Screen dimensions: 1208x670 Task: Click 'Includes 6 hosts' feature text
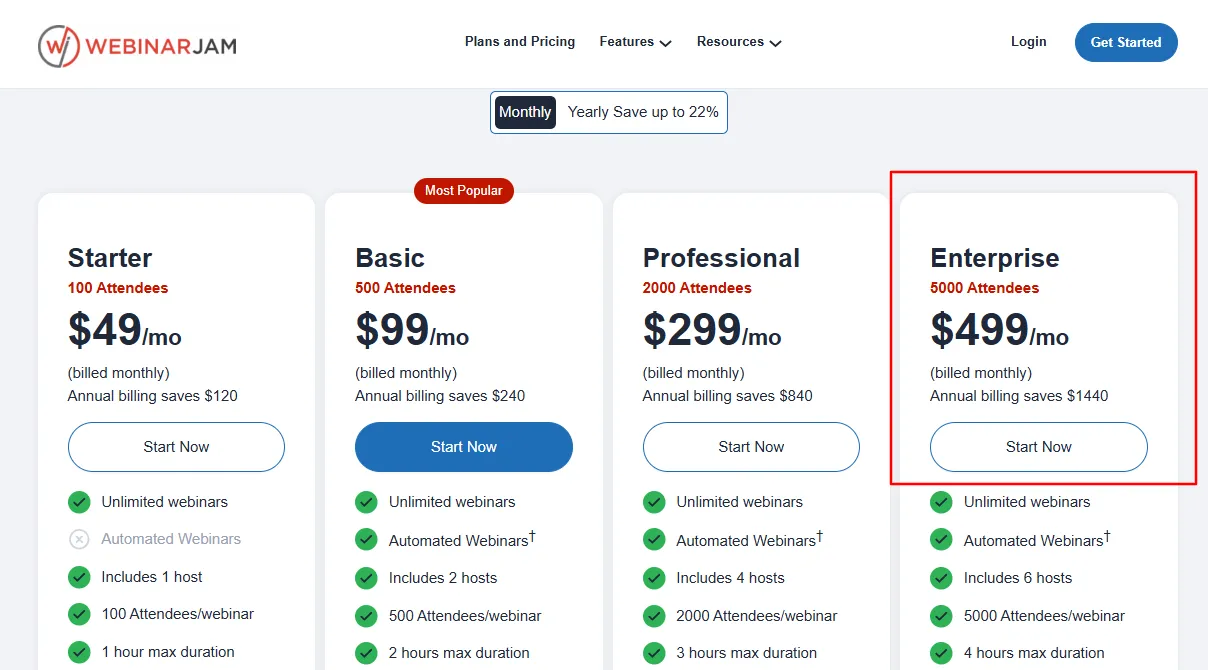click(1018, 578)
